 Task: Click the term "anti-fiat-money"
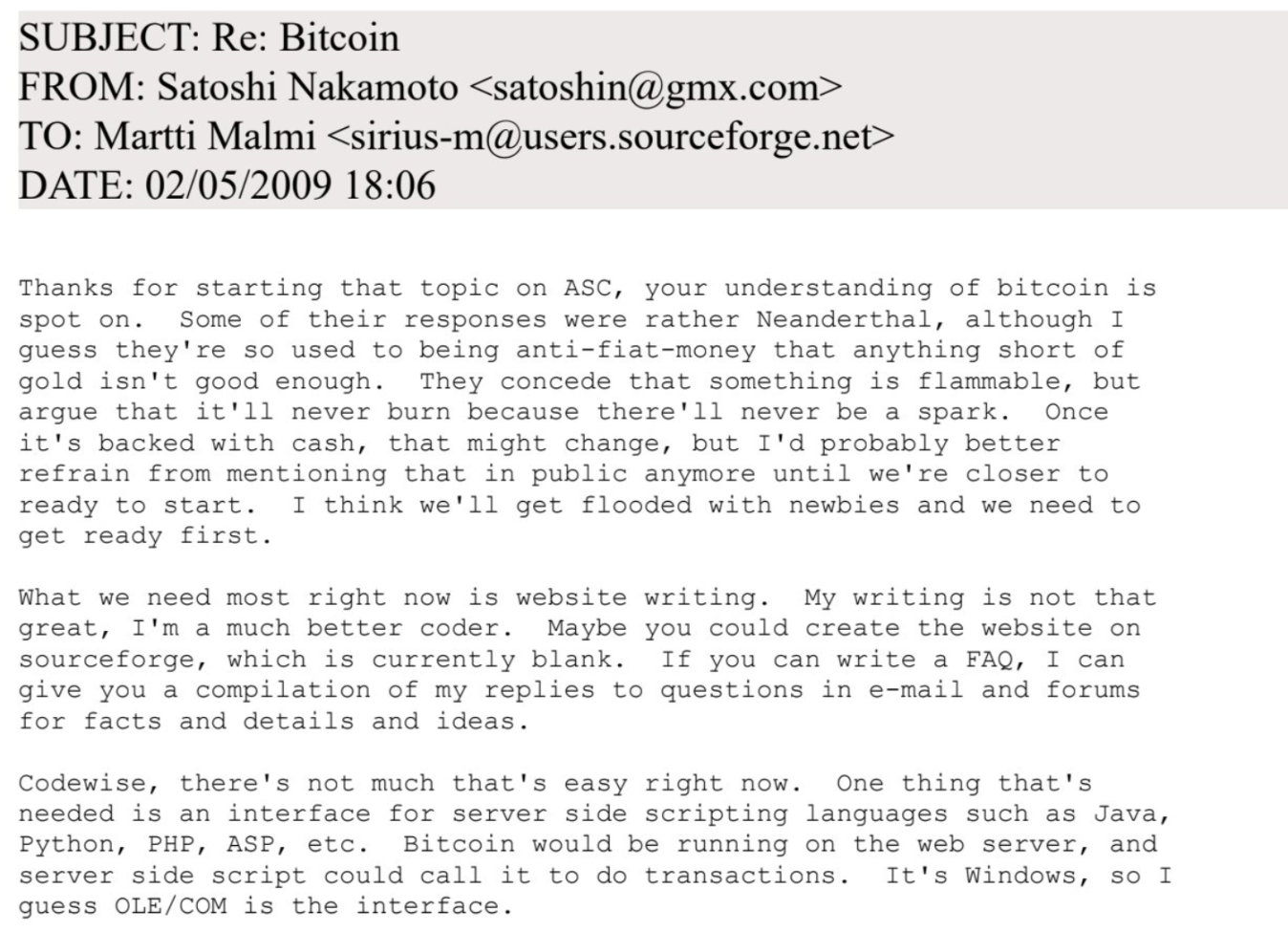click(635, 350)
